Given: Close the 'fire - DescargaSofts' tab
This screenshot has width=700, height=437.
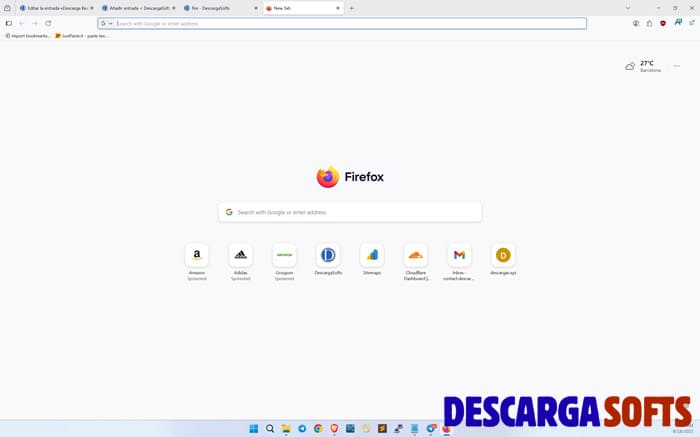Looking at the screenshot, I should pyautogui.click(x=256, y=8).
